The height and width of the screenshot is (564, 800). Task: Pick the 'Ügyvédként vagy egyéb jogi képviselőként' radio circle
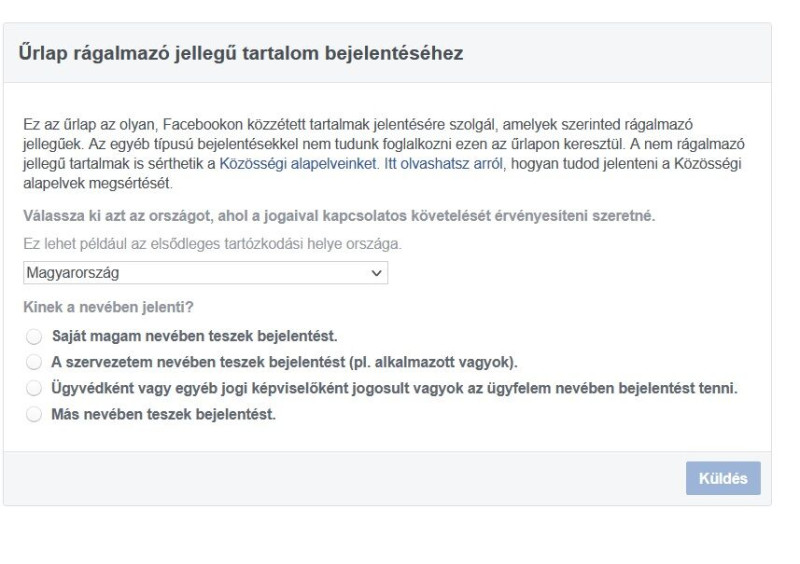click(x=34, y=388)
